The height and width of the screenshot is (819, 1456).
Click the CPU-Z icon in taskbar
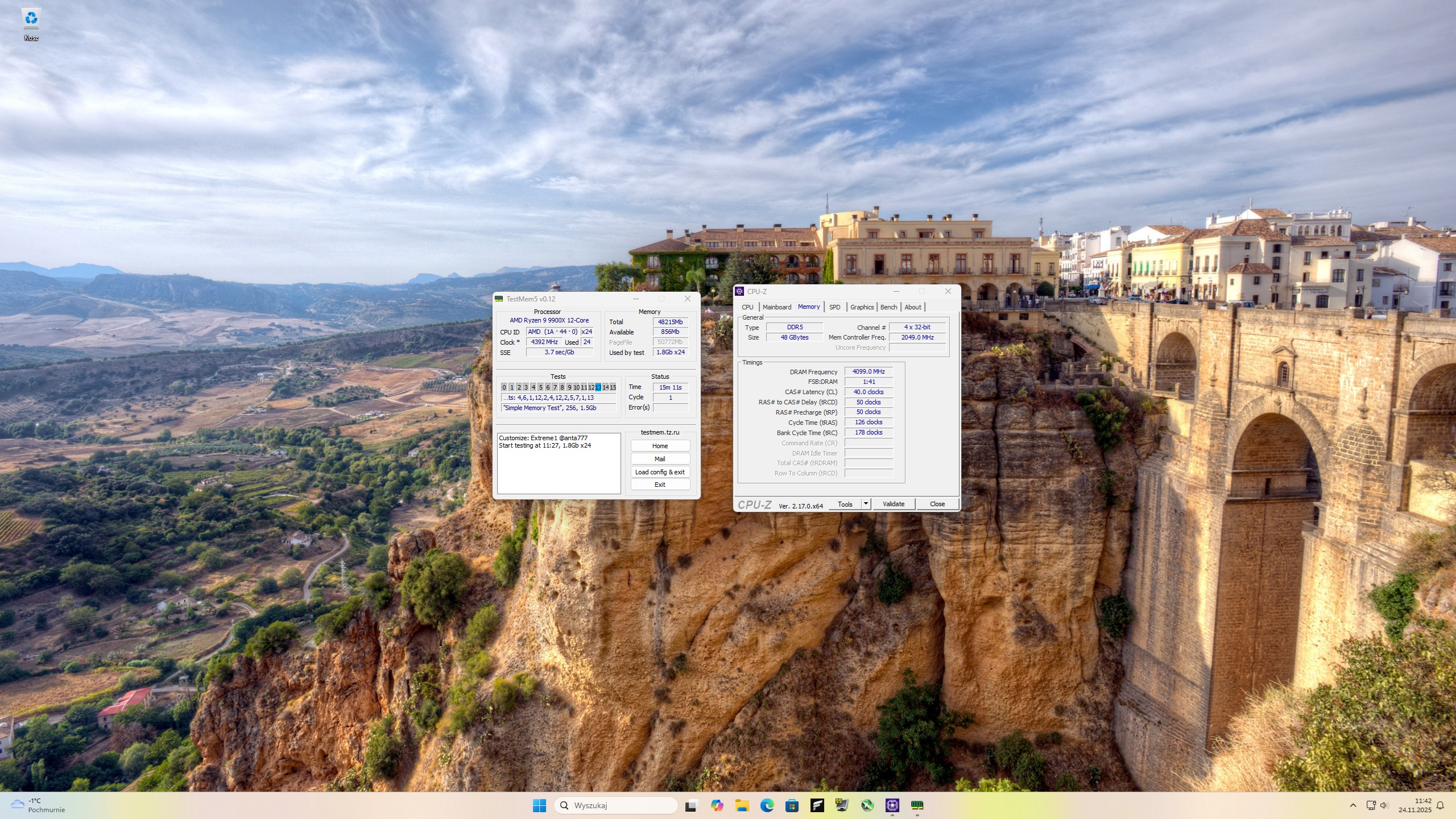coord(892,805)
